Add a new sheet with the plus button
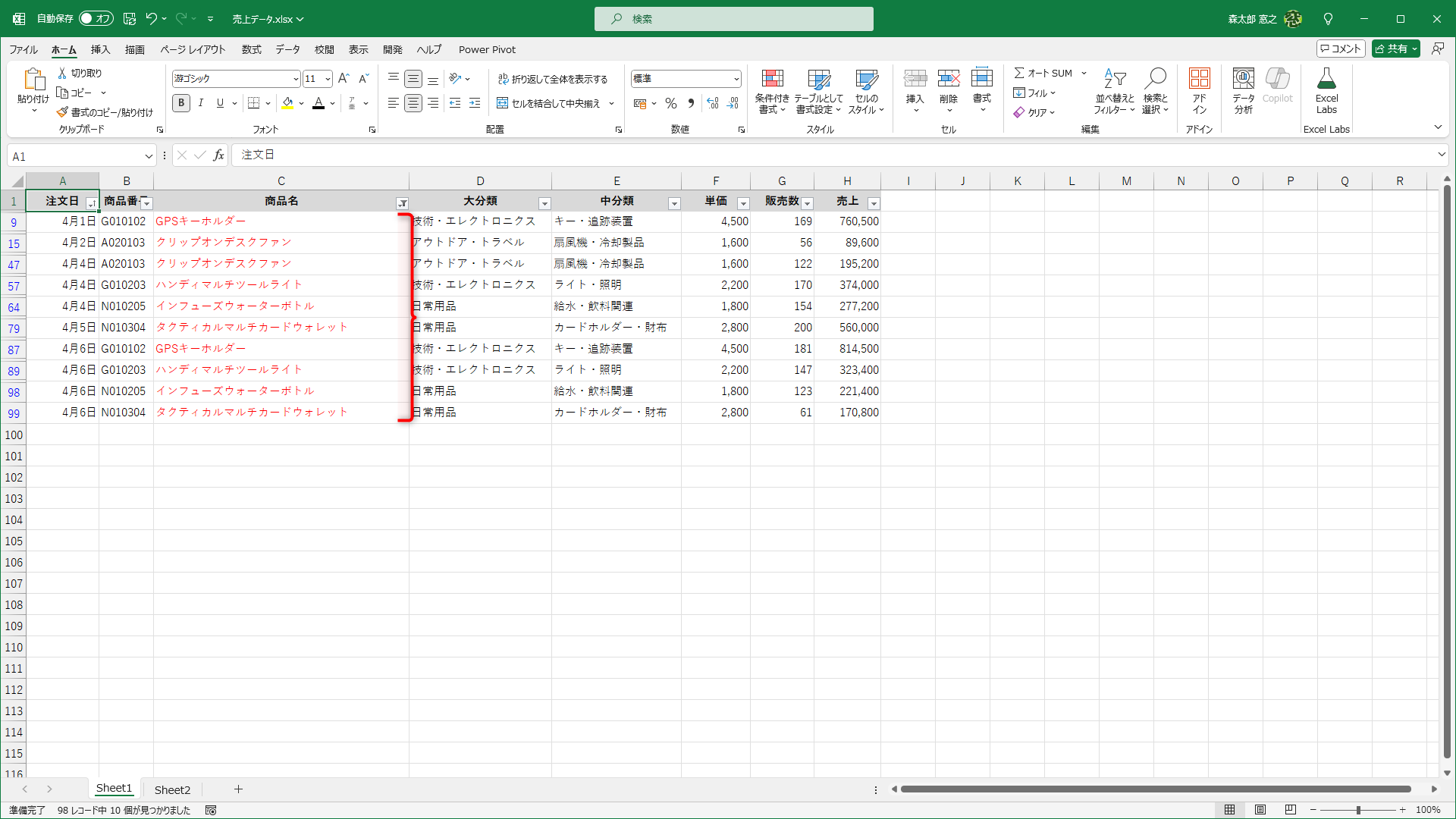1456x819 pixels. [238, 789]
